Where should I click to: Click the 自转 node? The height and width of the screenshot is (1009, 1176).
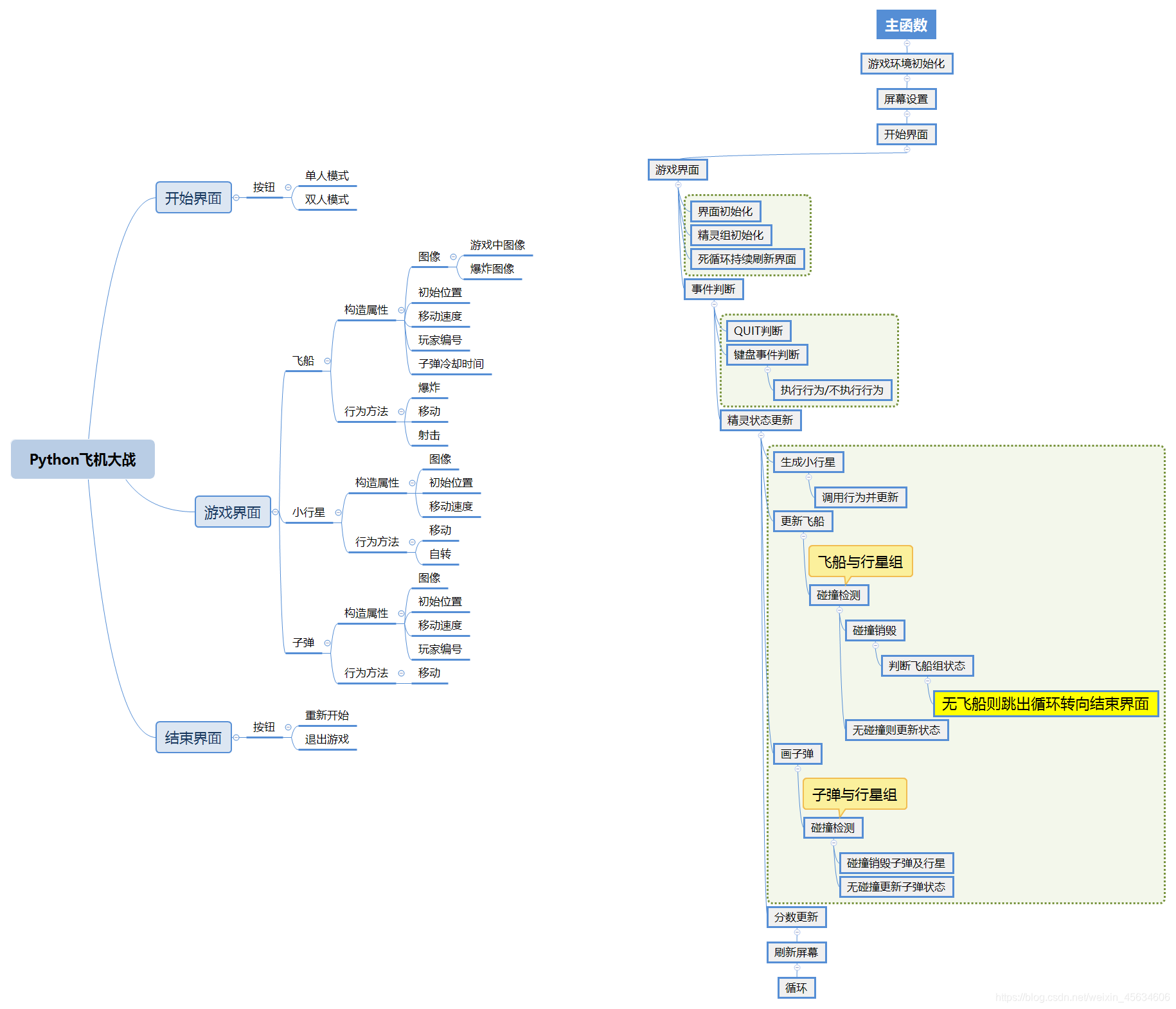440,554
